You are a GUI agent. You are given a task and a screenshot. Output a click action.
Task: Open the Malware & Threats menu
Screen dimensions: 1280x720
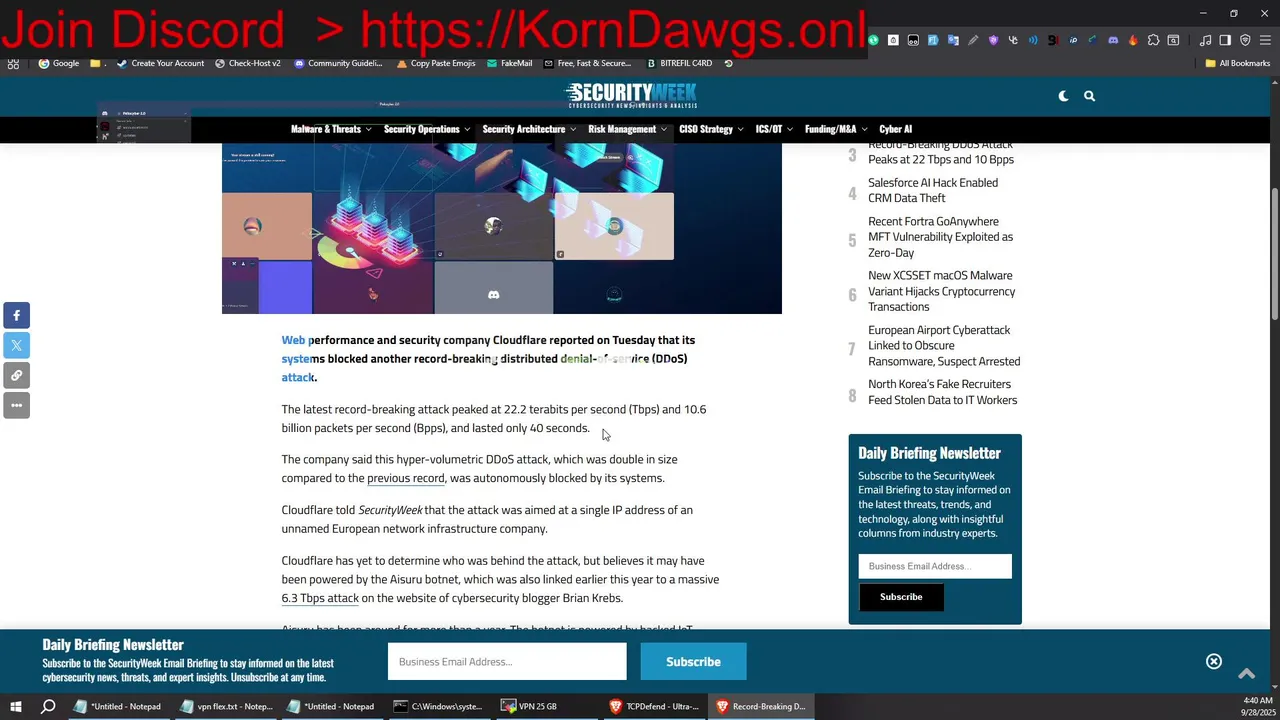click(331, 129)
